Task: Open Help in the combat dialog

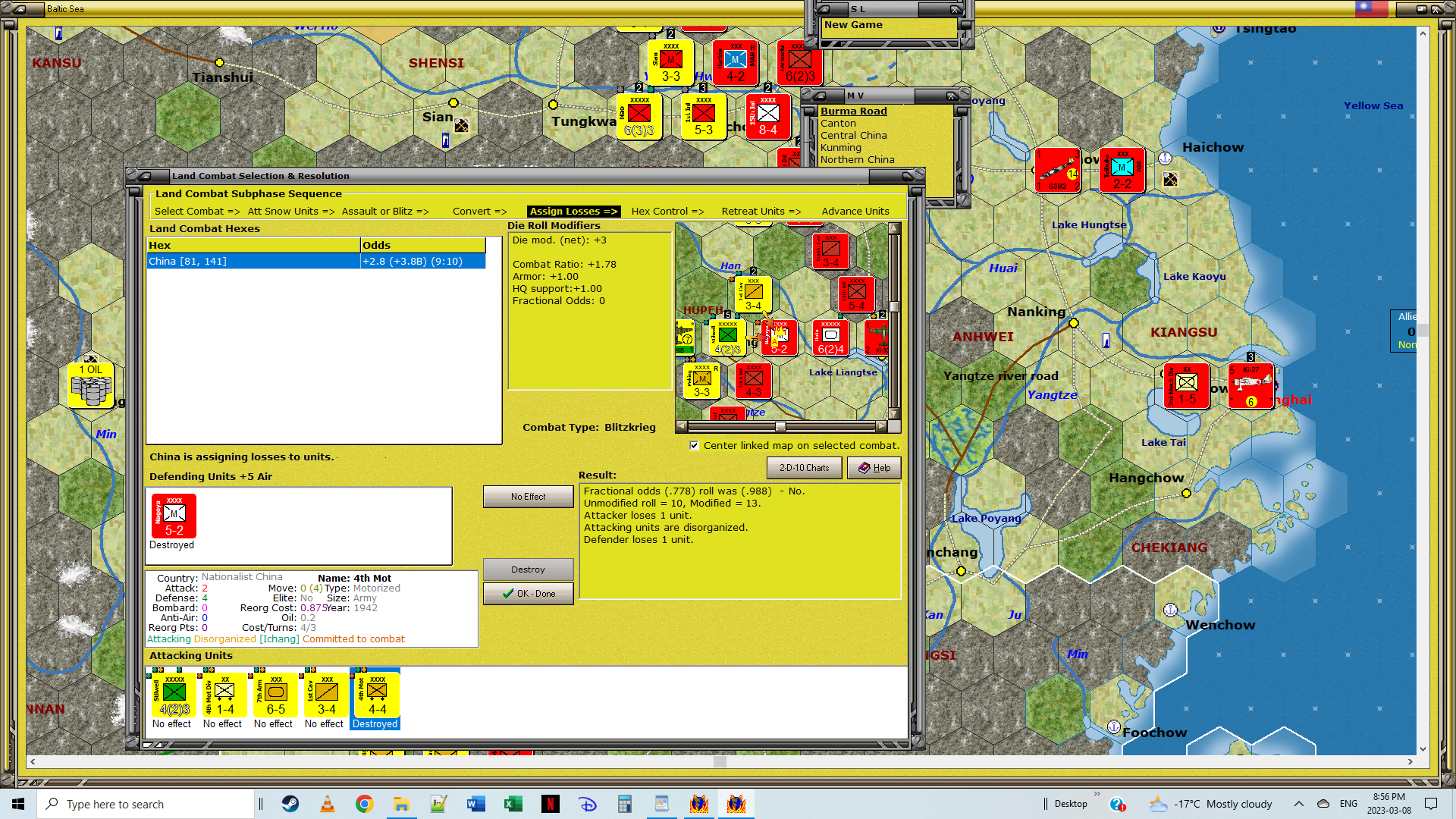Action: pyautogui.click(x=874, y=468)
